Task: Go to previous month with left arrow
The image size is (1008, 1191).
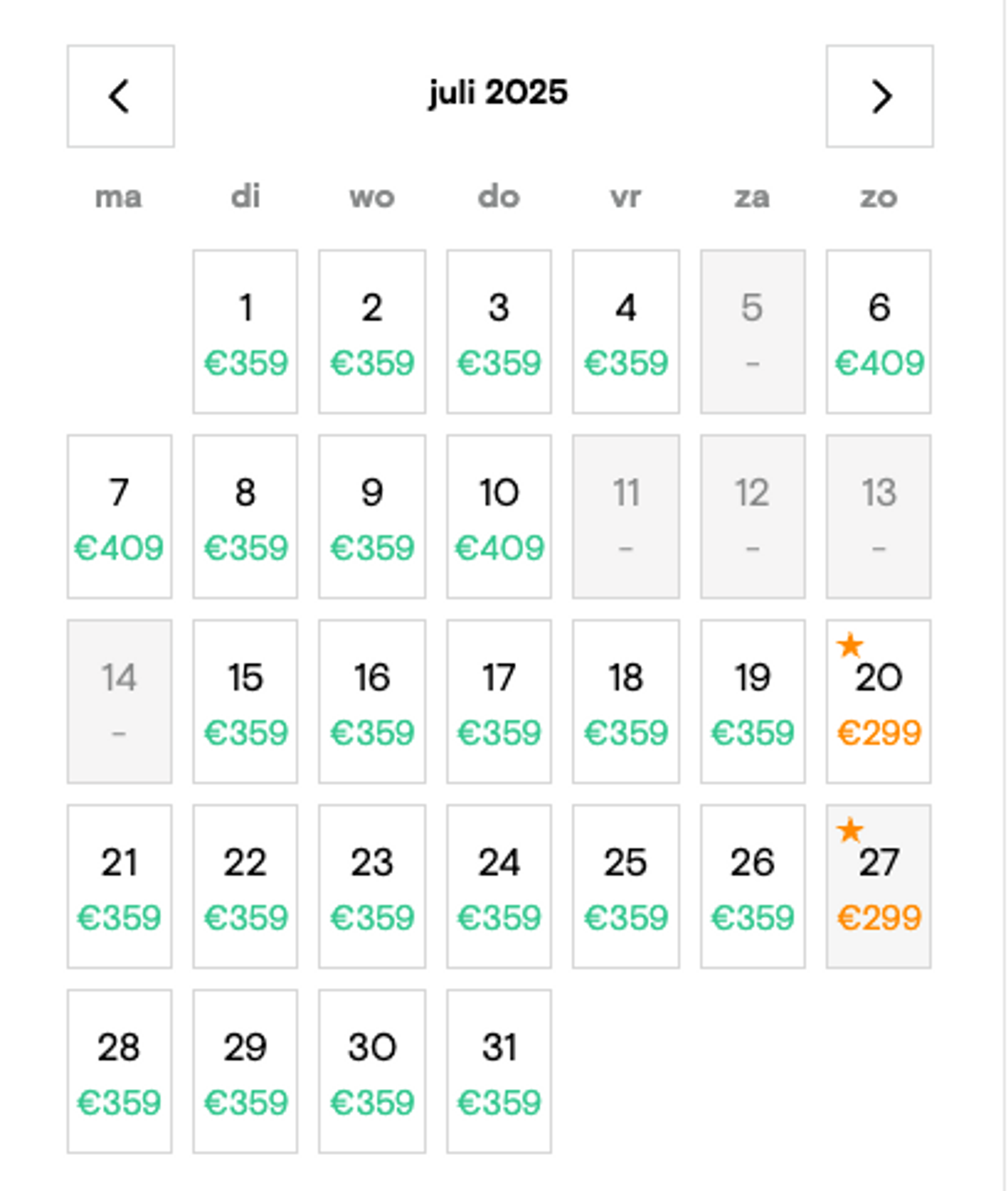Action: click(x=120, y=96)
